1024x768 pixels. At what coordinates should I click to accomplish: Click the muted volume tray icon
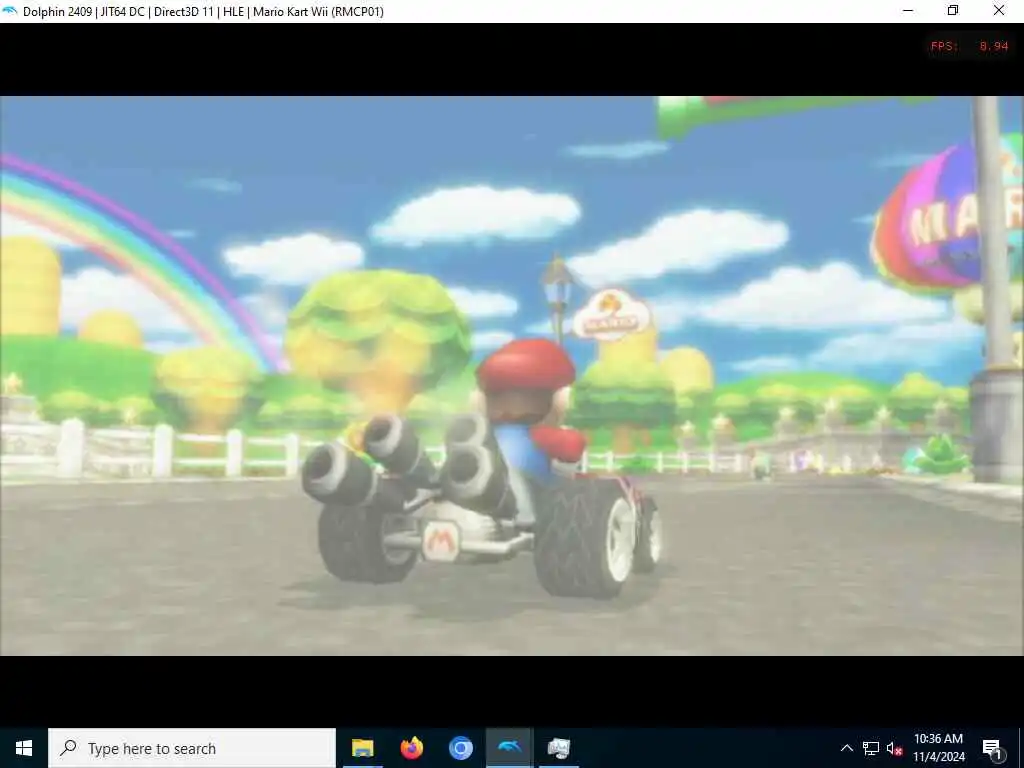tap(894, 748)
